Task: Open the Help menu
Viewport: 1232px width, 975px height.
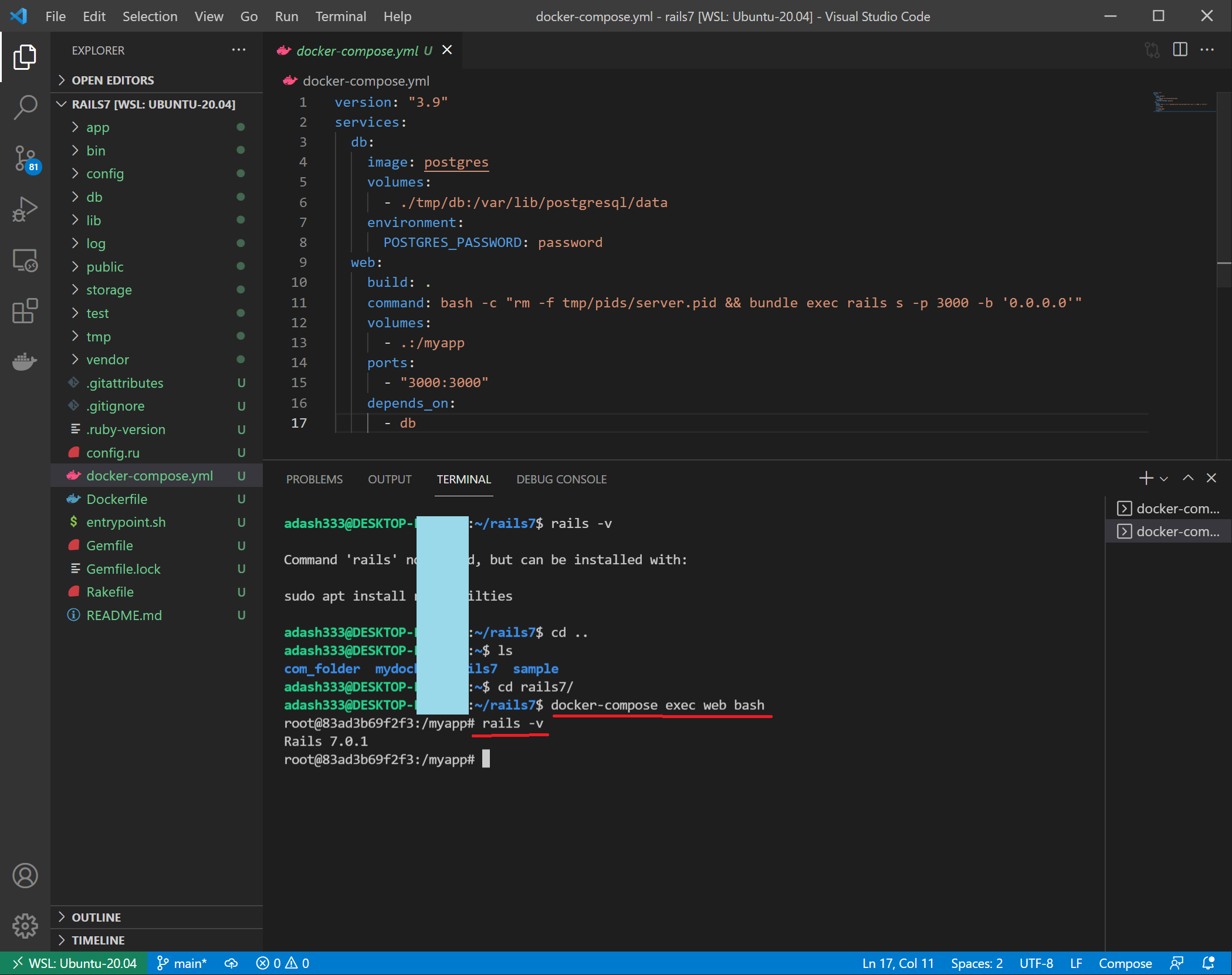Action: pos(397,16)
